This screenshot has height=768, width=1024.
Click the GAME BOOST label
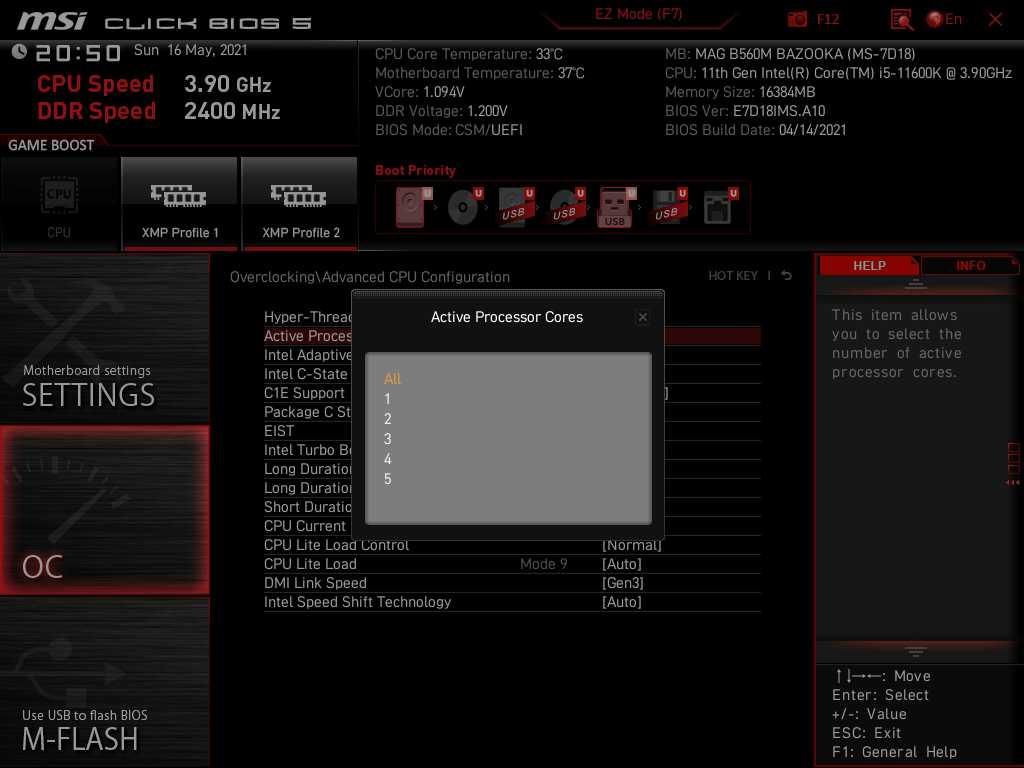pyautogui.click(x=51, y=145)
